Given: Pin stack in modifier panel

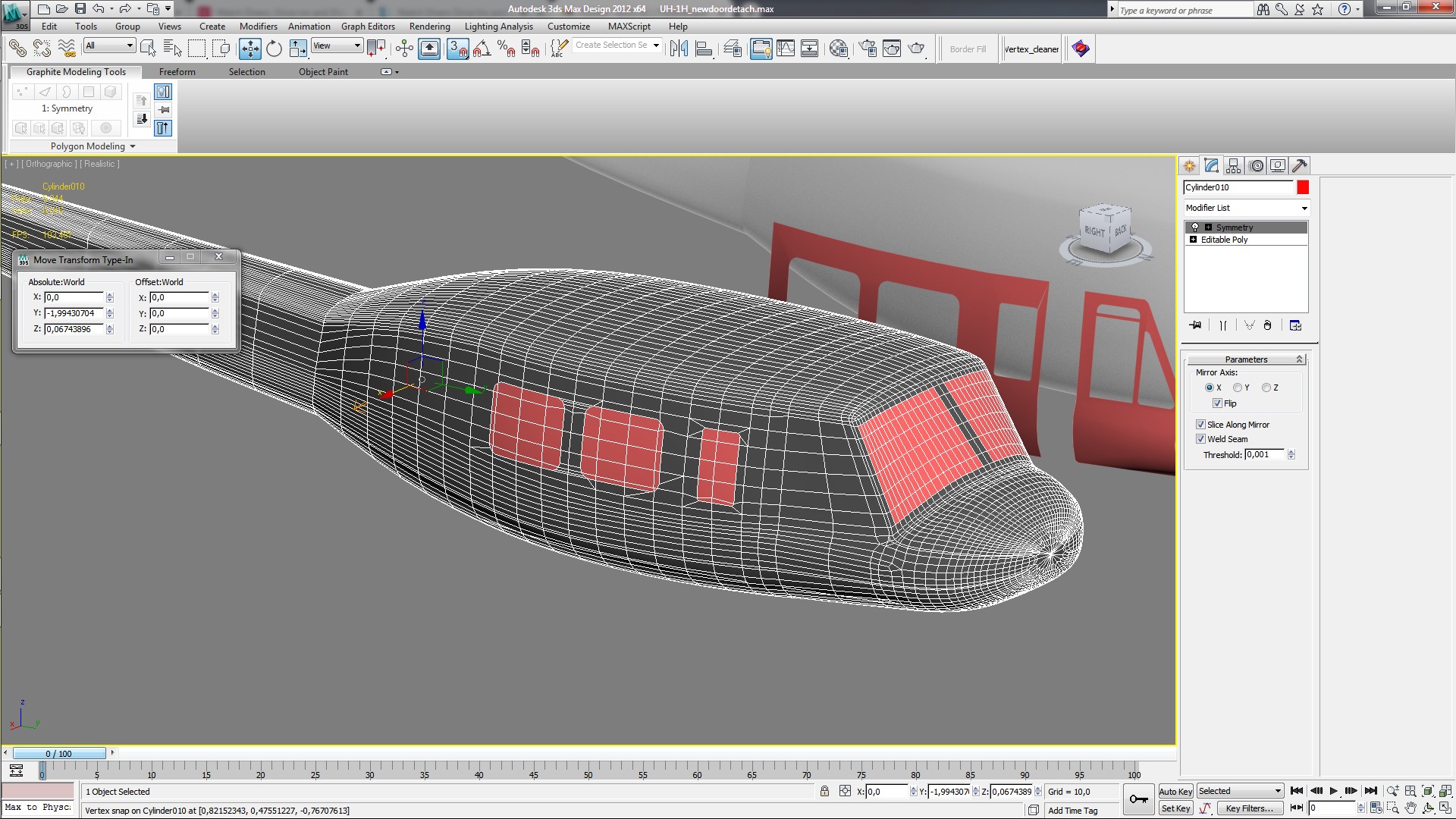Looking at the screenshot, I should tap(1196, 325).
